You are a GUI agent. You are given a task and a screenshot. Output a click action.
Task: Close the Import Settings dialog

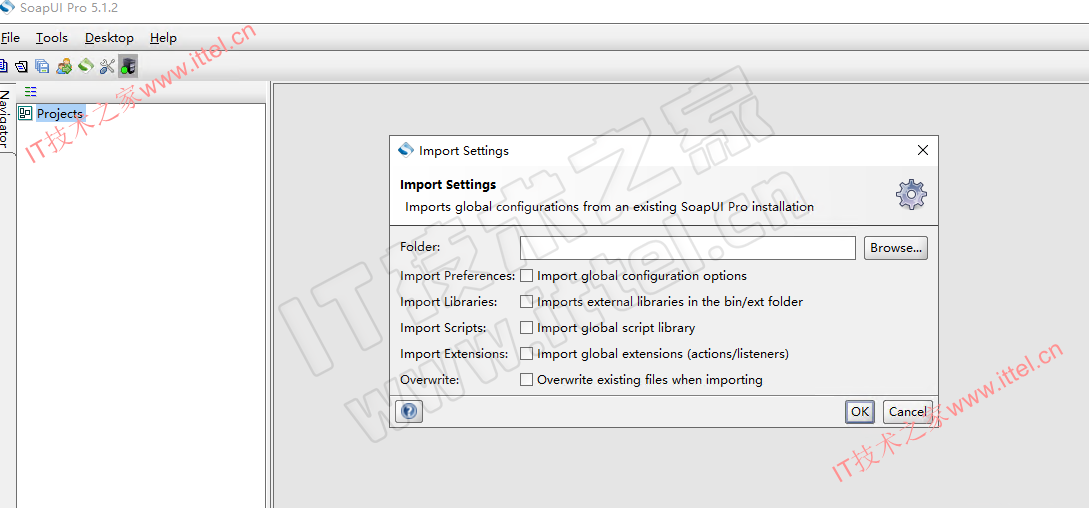[x=923, y=150]
